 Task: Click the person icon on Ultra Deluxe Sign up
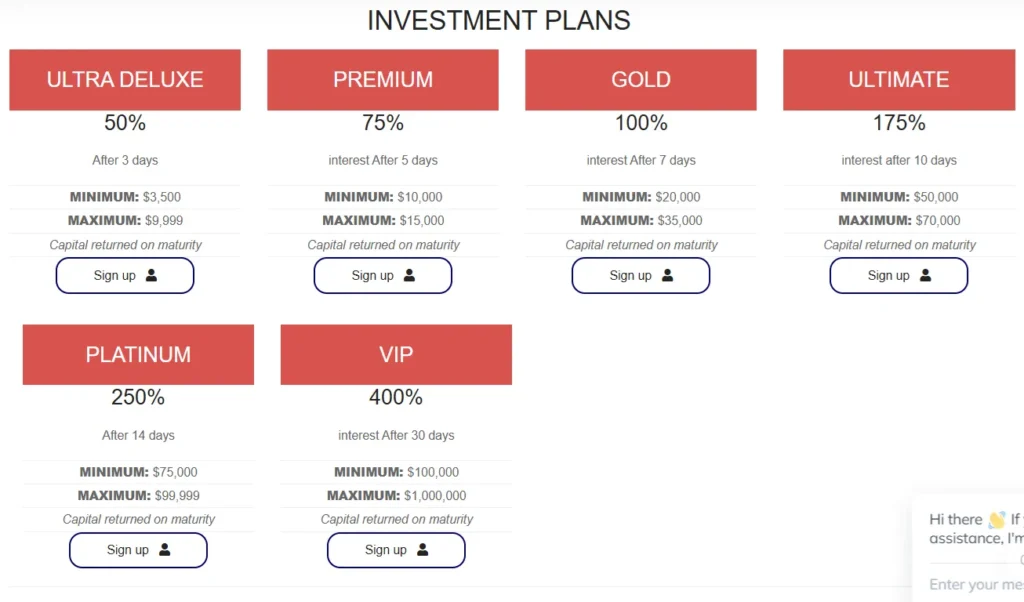151,276
